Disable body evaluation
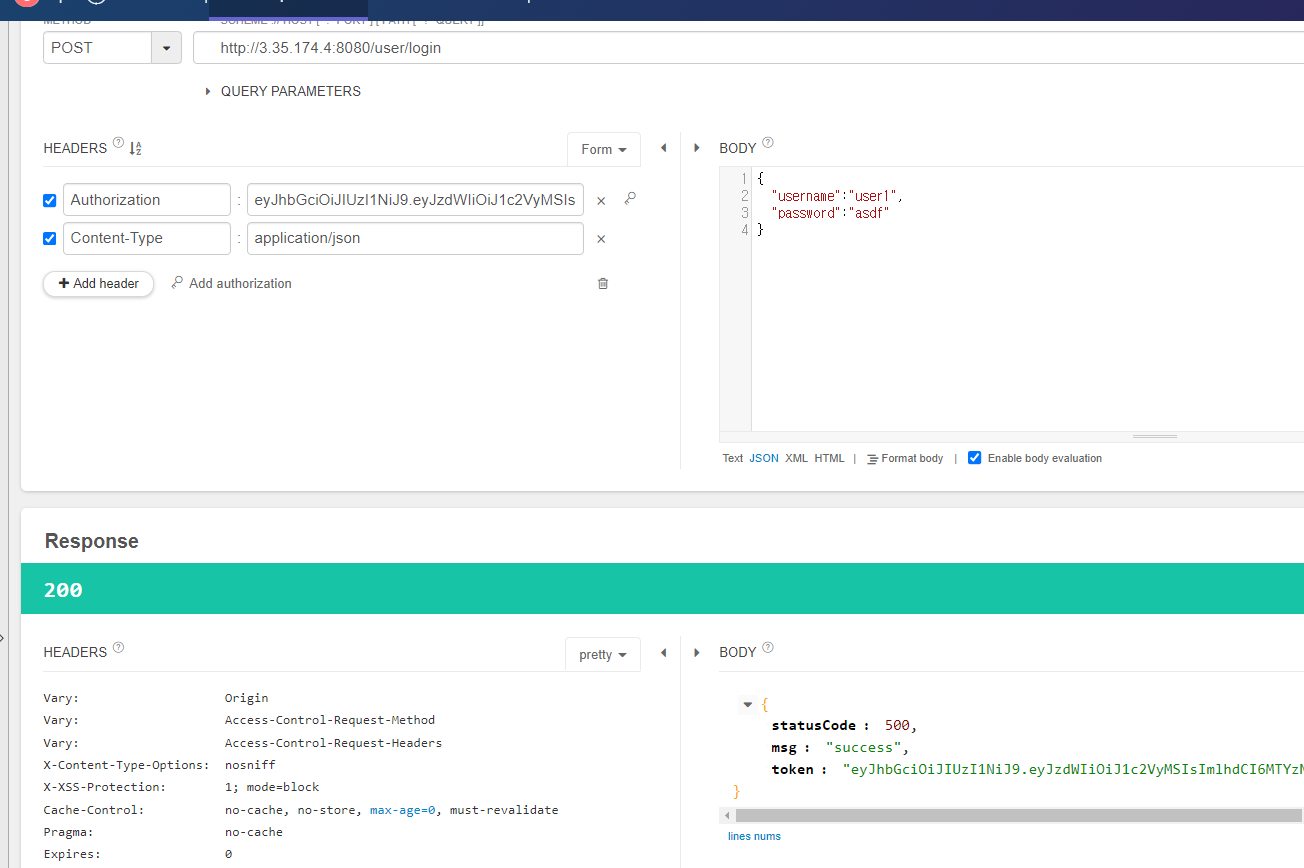This screenshot has height=868, width=1304. coord(974,458)
